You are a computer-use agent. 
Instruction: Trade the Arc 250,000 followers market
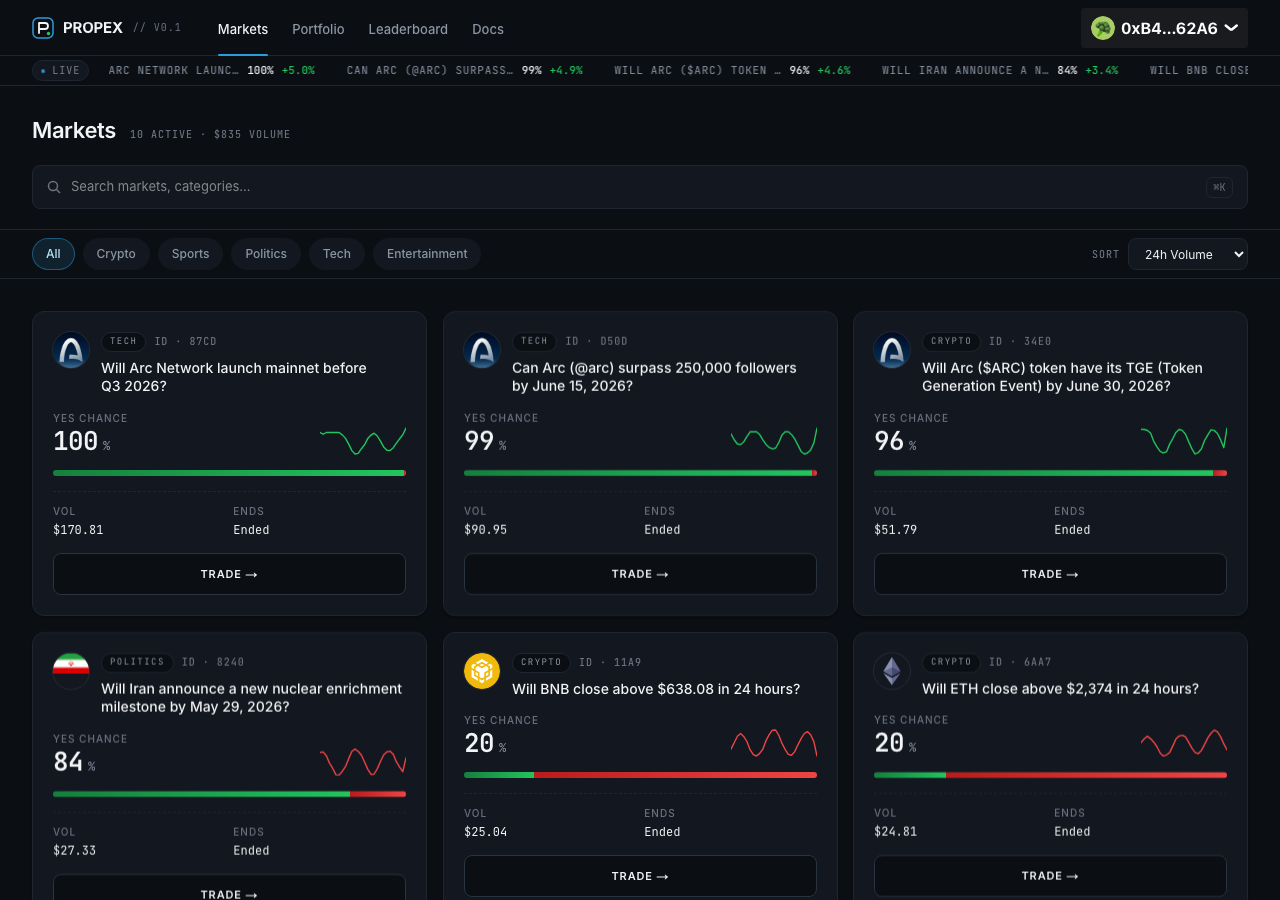click(640, 574)
